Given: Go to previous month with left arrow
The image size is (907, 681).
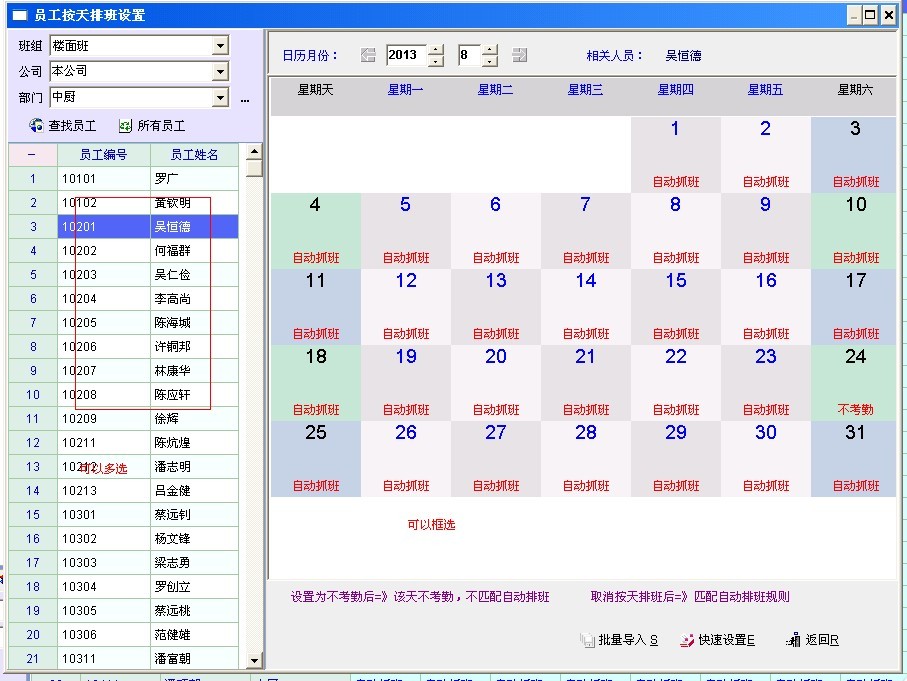Looking at the screenshot, I should click(x=368, y=55).
